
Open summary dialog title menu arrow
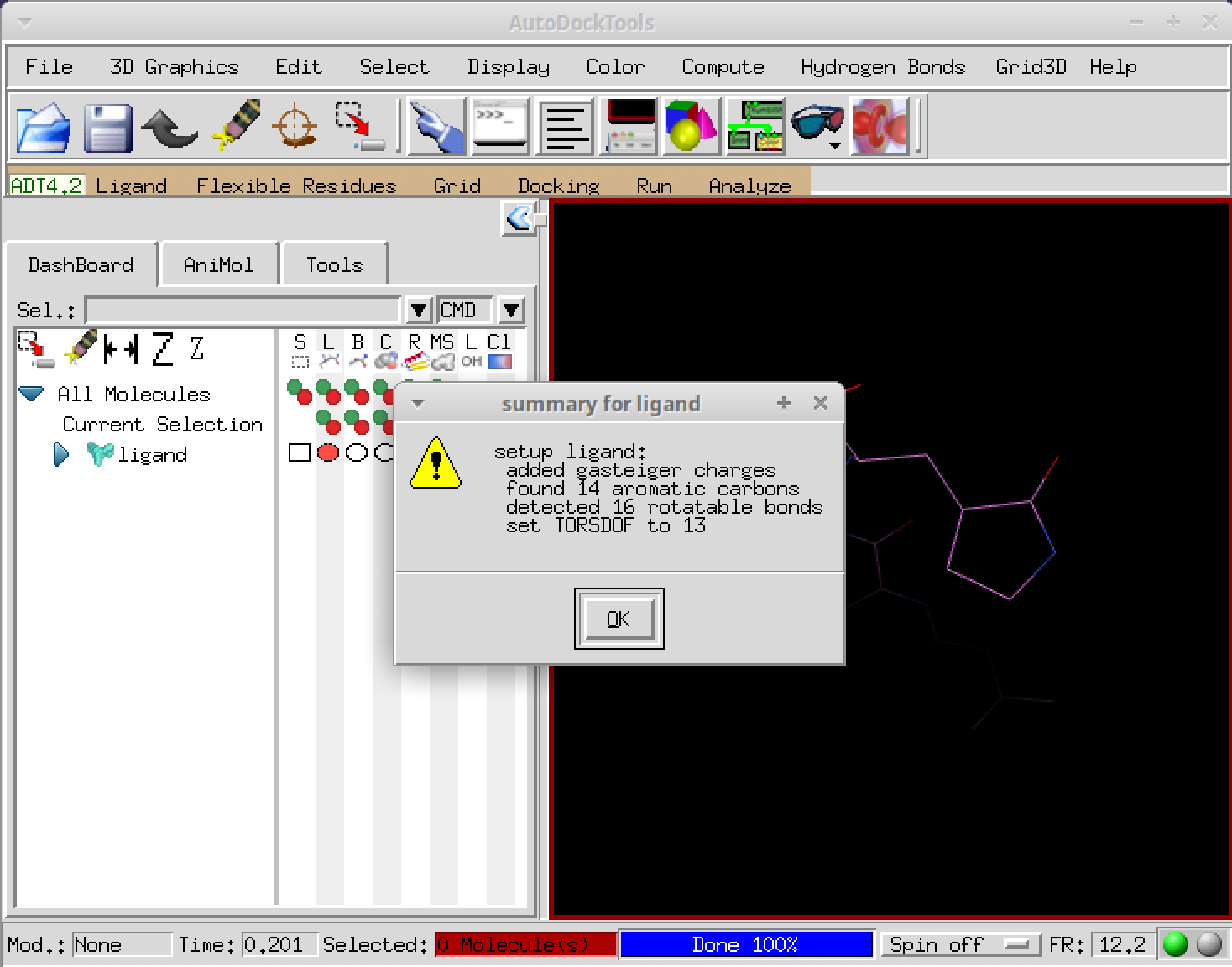[x=417, y=404]
